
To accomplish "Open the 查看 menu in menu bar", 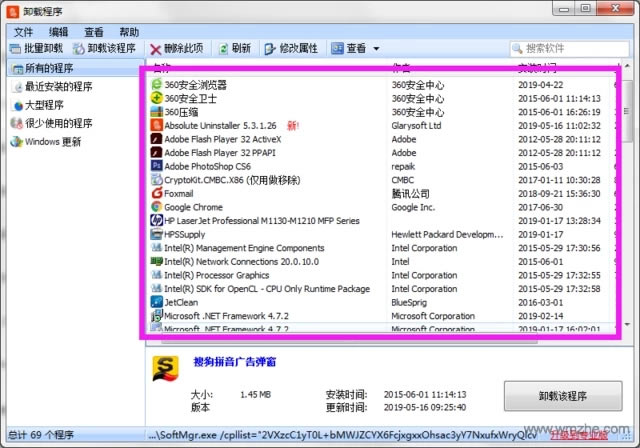I will click(x=93, y=32).
